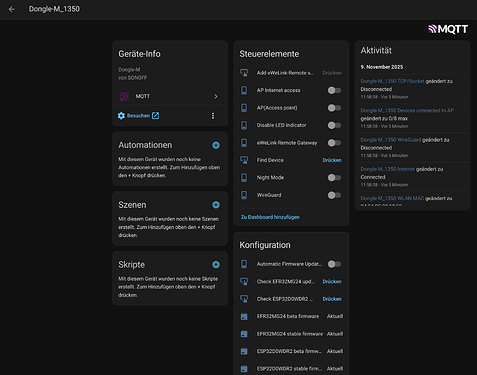Viewport: 477px width, 375px height.
Task: Click the ESP32D0WDR2 stable firmware icon
Action: 244,369
